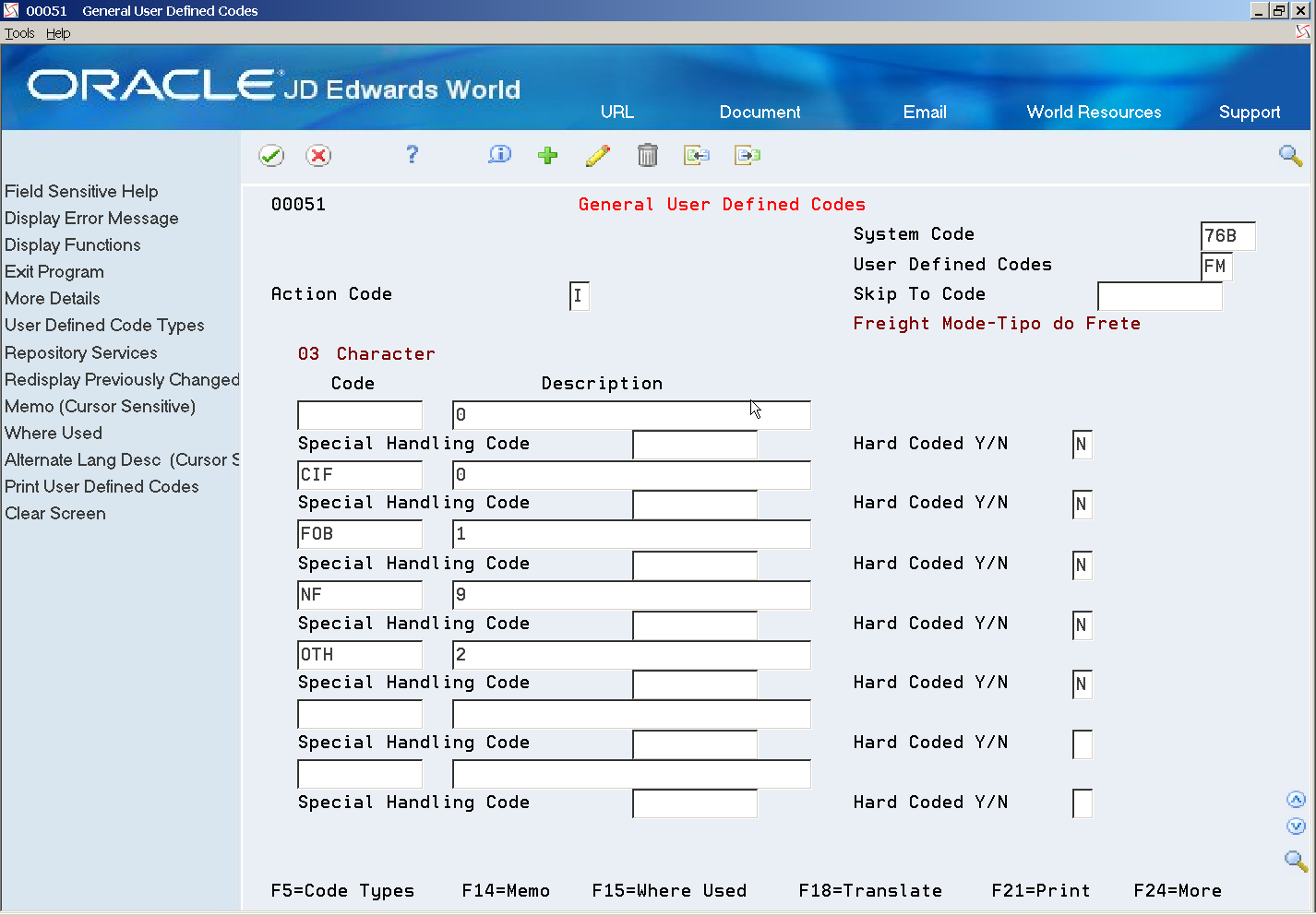Click the F14=Memo function key
The image size is (1316, 916).
pos(506,890)
